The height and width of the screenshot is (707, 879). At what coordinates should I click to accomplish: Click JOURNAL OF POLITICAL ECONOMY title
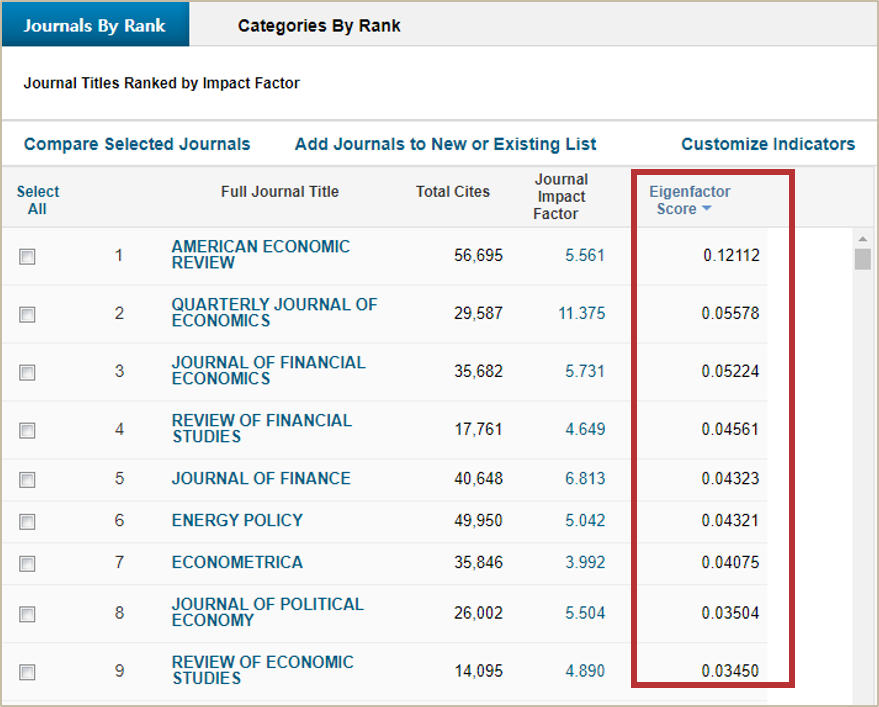(x=267, y=612)
